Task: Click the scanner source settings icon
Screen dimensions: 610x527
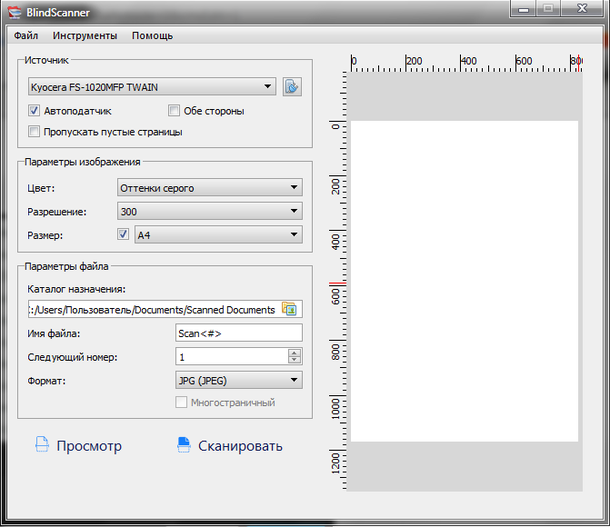Action: tap(291, 87)
